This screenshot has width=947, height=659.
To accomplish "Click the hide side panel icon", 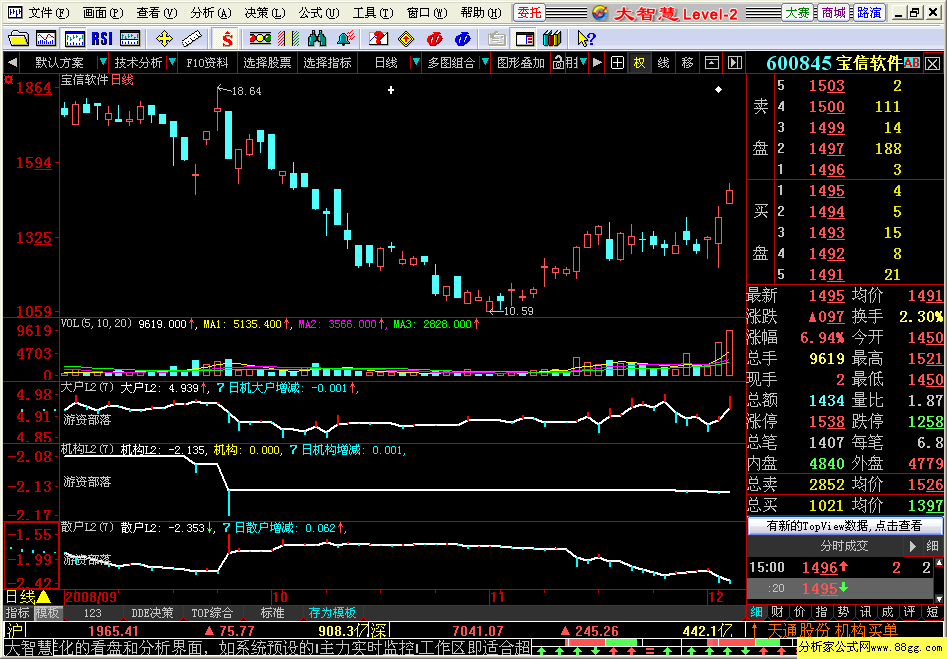I will (734, 62).
